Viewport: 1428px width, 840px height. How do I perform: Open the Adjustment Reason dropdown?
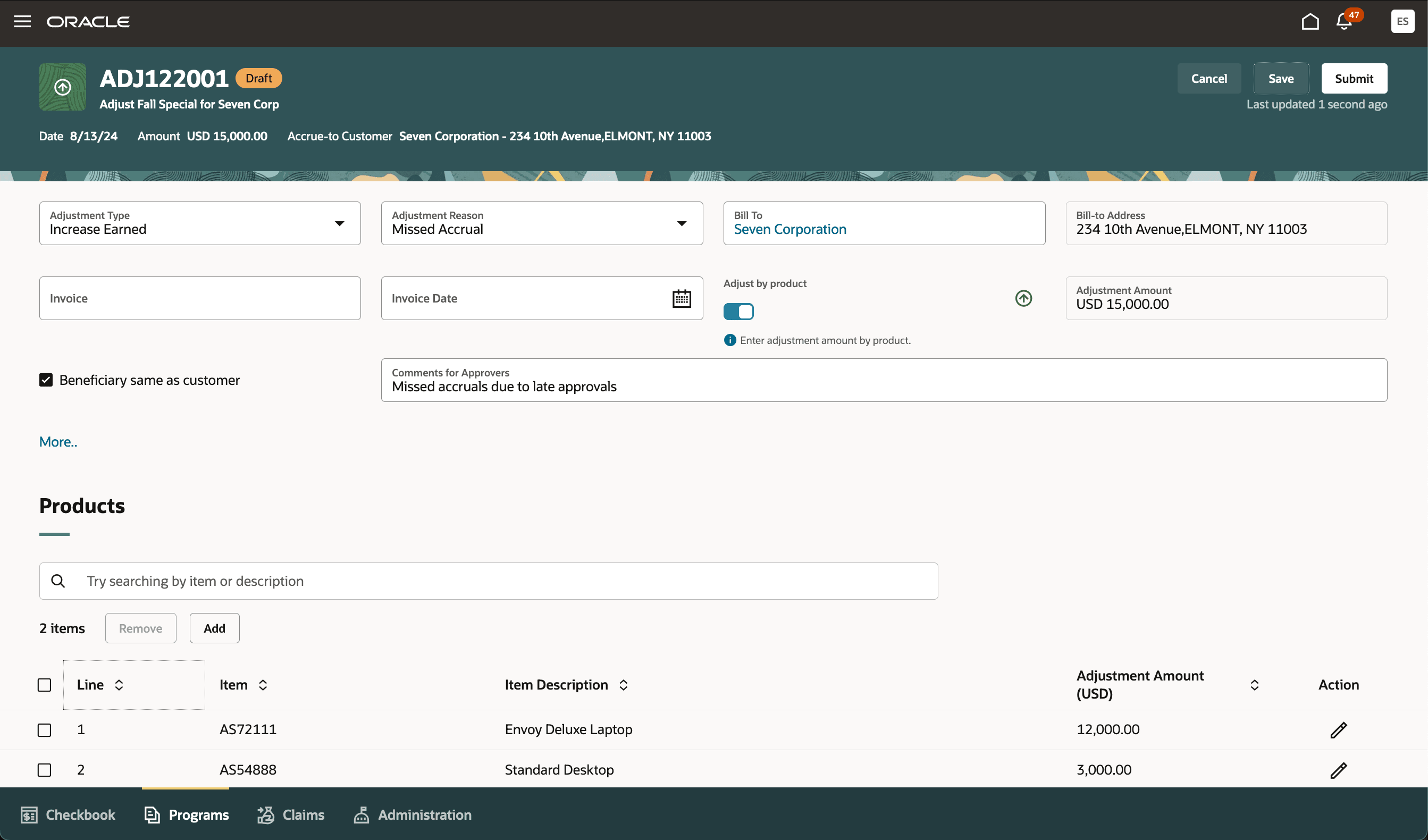(681, 223)
